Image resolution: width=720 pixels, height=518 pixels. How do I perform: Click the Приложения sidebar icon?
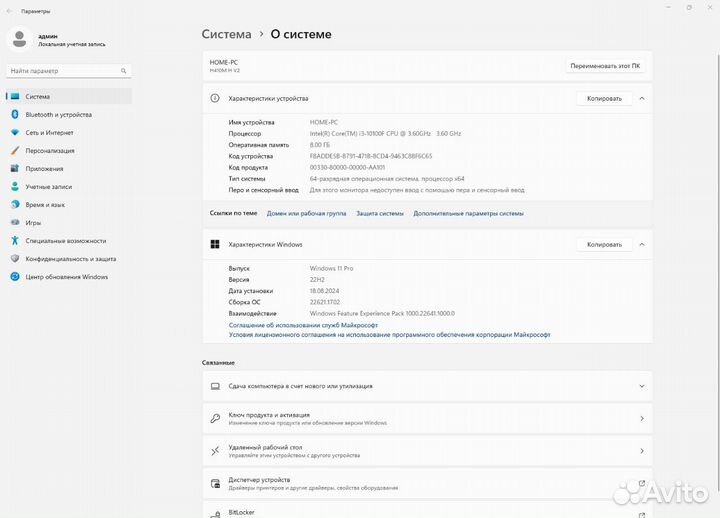coord(15,169)
